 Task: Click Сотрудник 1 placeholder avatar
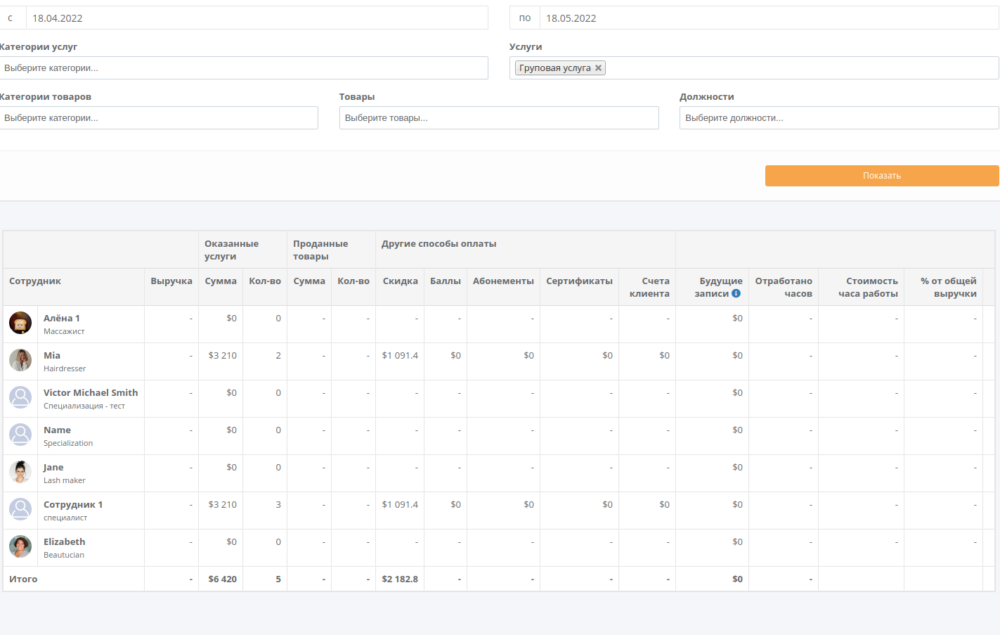[20, 509]
